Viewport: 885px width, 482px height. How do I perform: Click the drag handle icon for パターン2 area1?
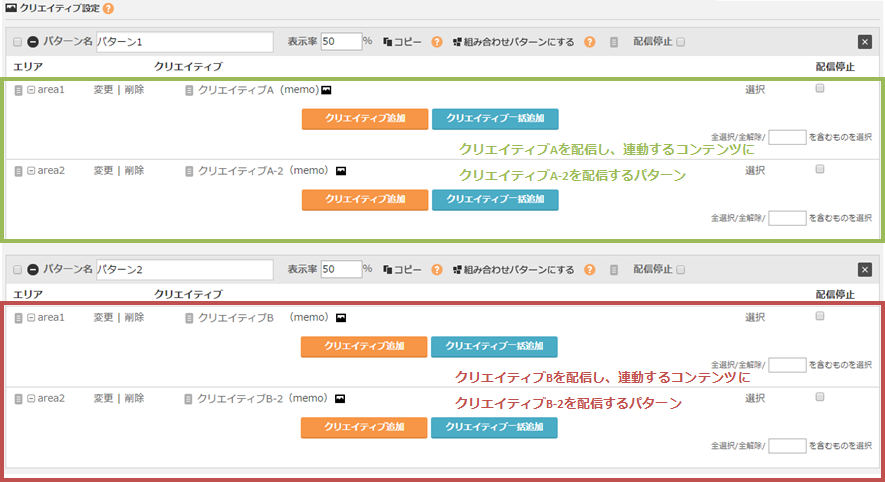coord(18,318)
